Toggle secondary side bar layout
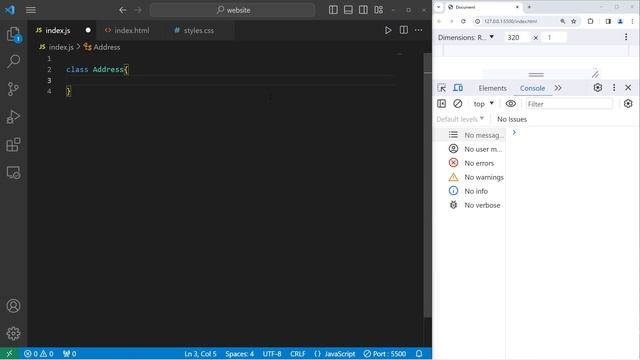The height and width of the screenshot is (360, 640). pyautogui.click(x=363, y=10)
